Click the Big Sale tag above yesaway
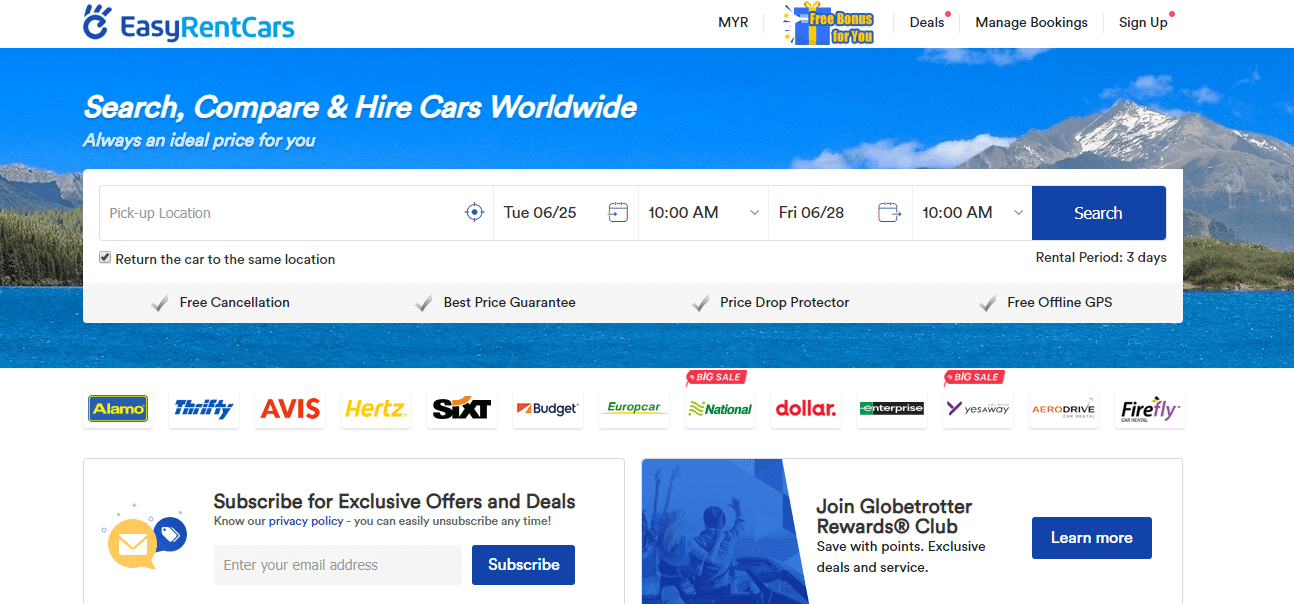Image resolution: width=1294 pixels, height=604 pixels. 974,377
